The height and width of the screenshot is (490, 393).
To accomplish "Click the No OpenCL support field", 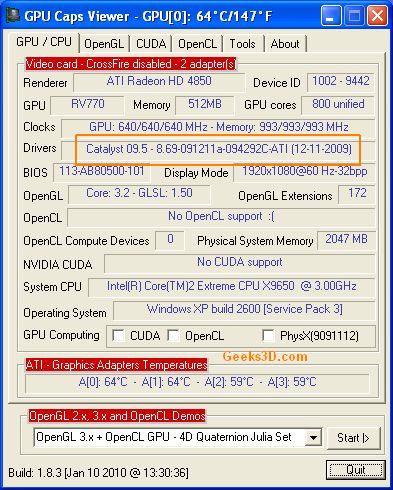I will [x=221, y=217].
